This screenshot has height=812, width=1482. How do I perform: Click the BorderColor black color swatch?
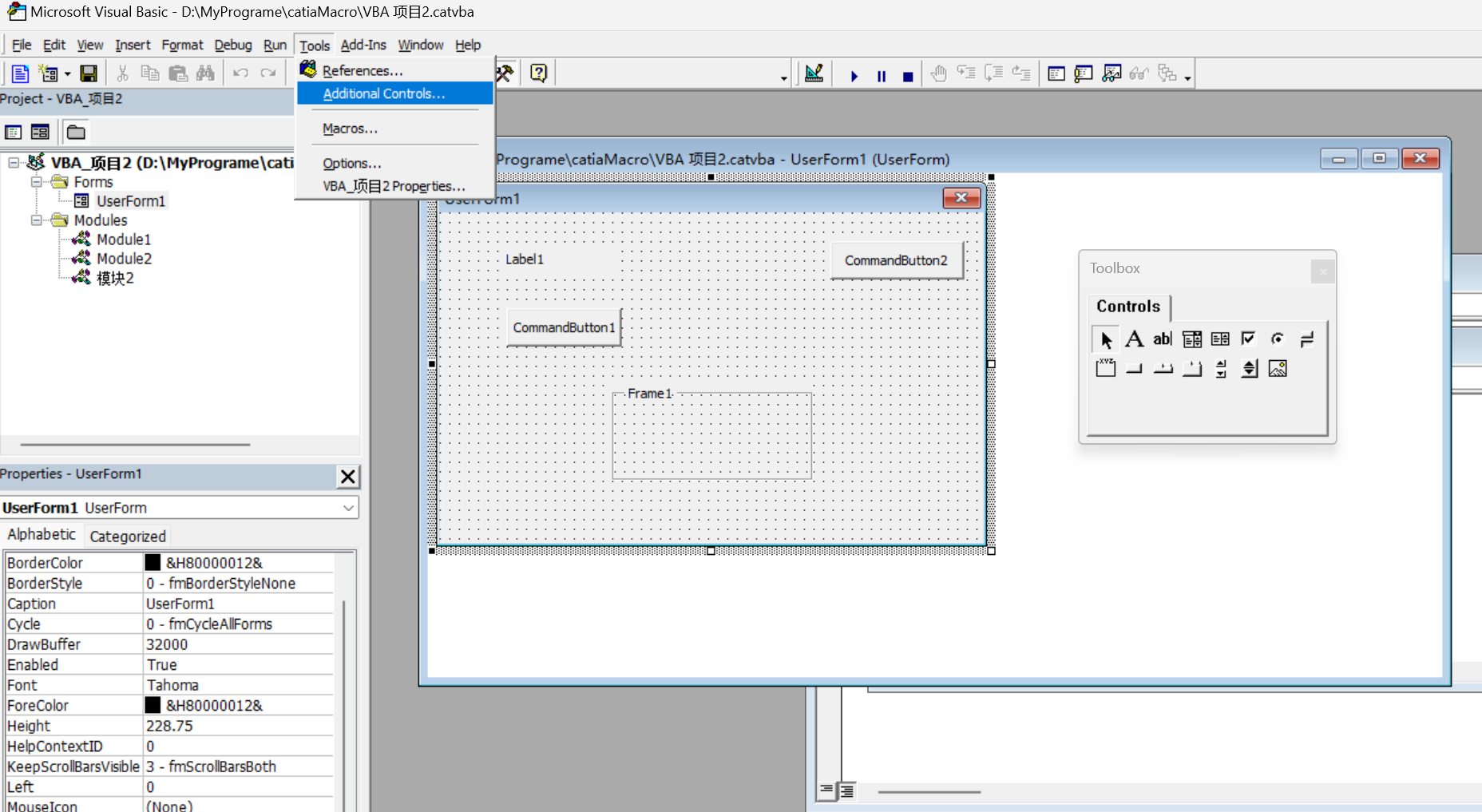[153, 563]
